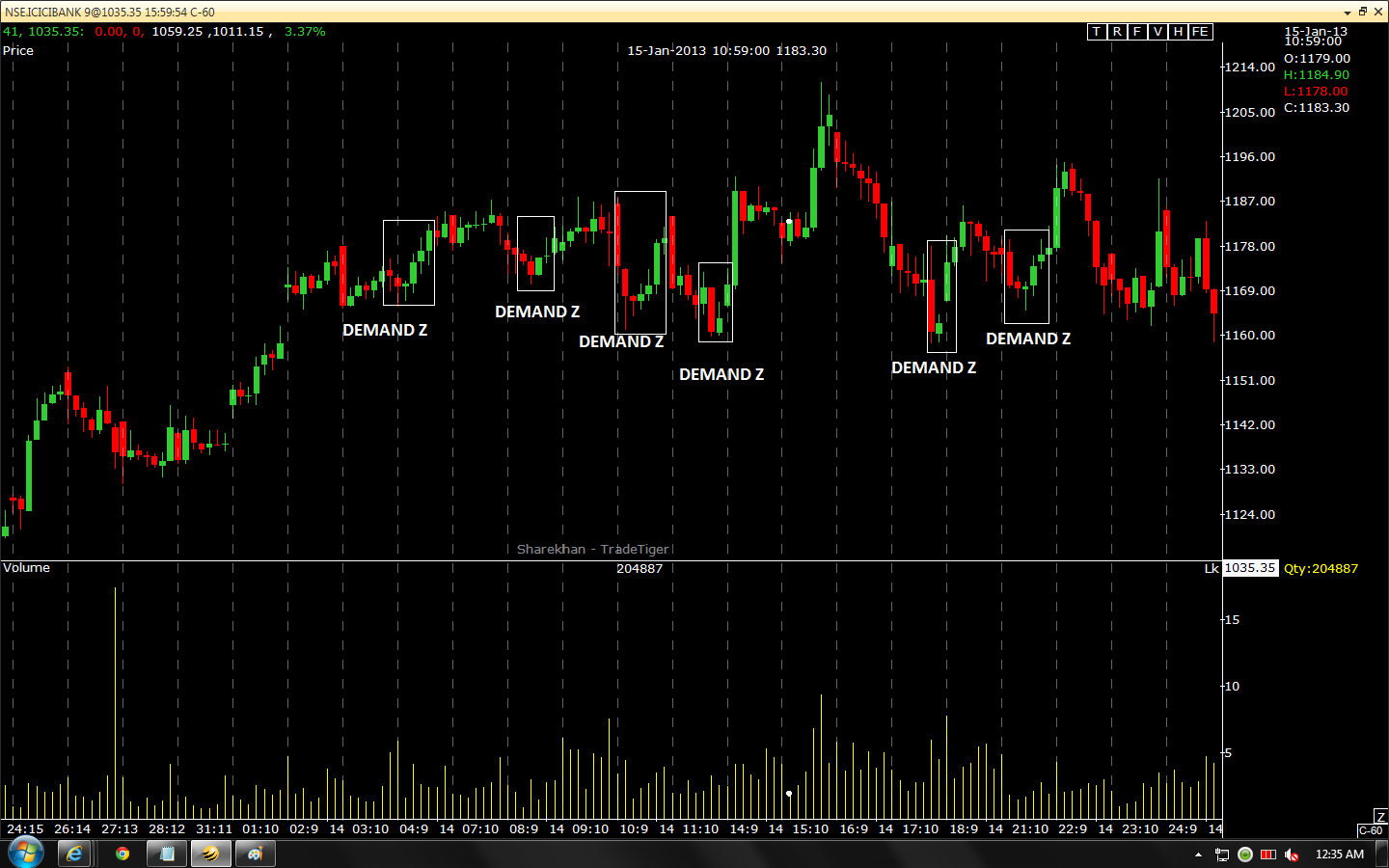Show hidden system tray icons
This screenshot has height=868, width=1389.
click(x=1198, y=854)
